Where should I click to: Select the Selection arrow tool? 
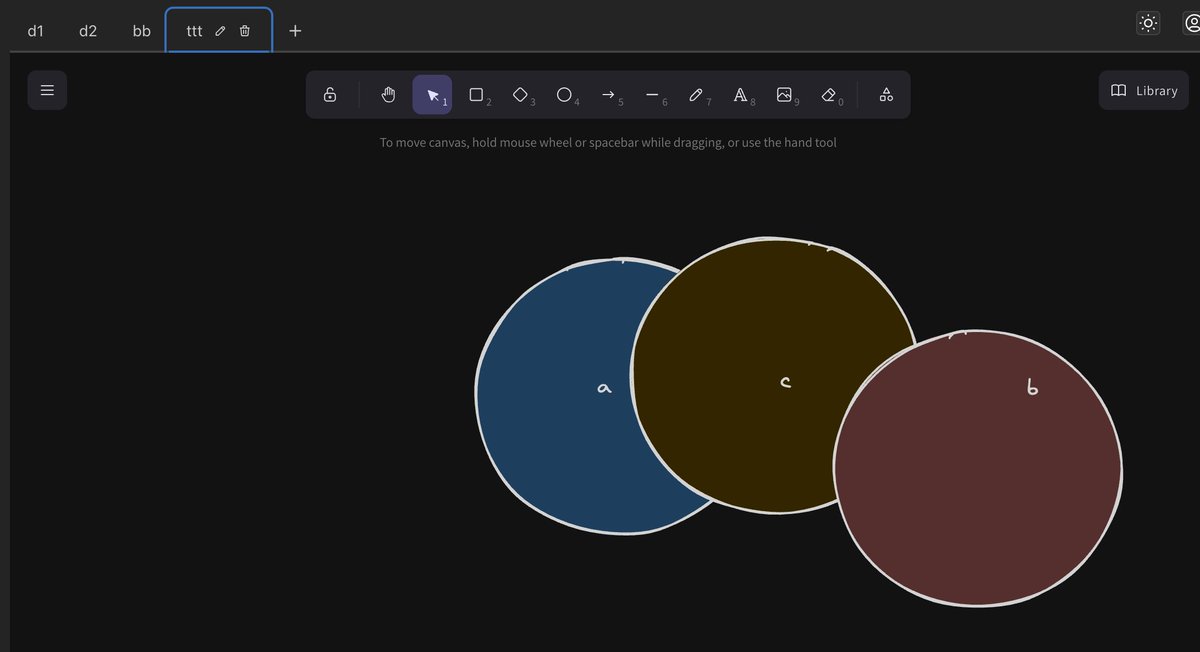433,95
